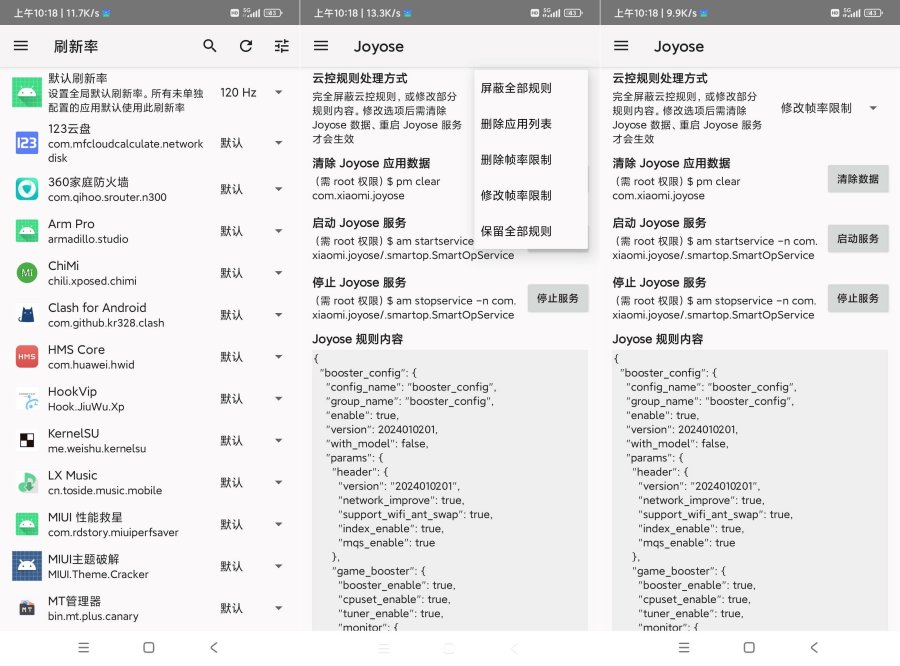
Task: Click the MT管理器 app icon
Action: click(x=27, y=608)
